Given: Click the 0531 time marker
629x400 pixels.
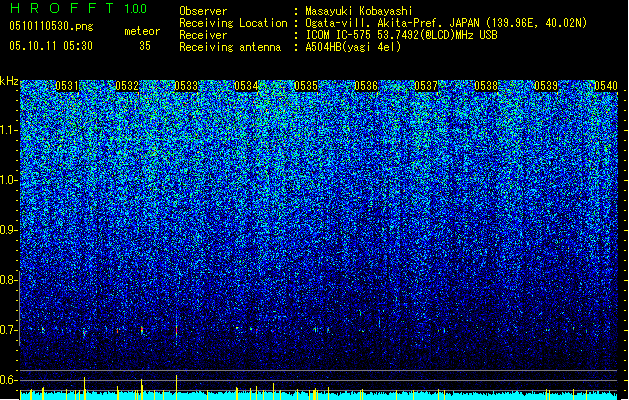Looking at the screenshot, I should [x=67, y=86].
